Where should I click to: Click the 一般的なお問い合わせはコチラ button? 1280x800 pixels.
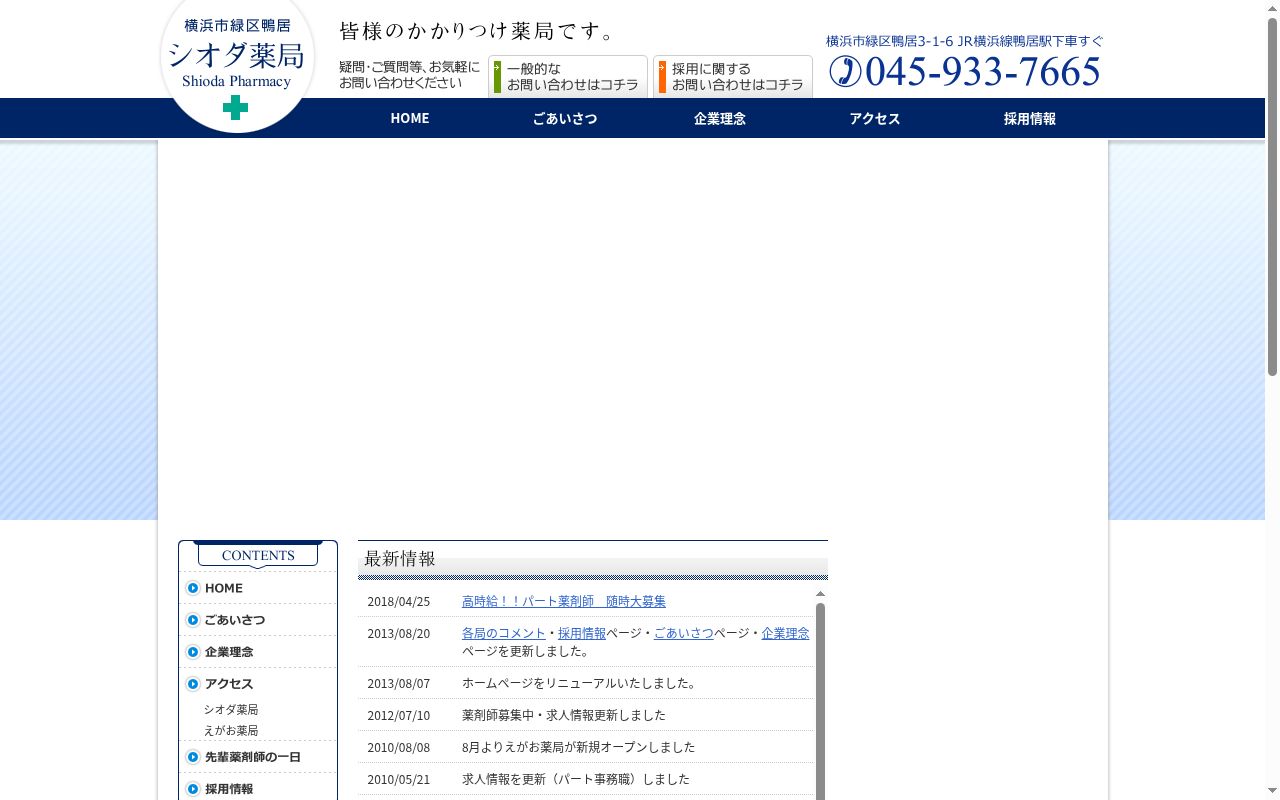click(x=568, y=77)
